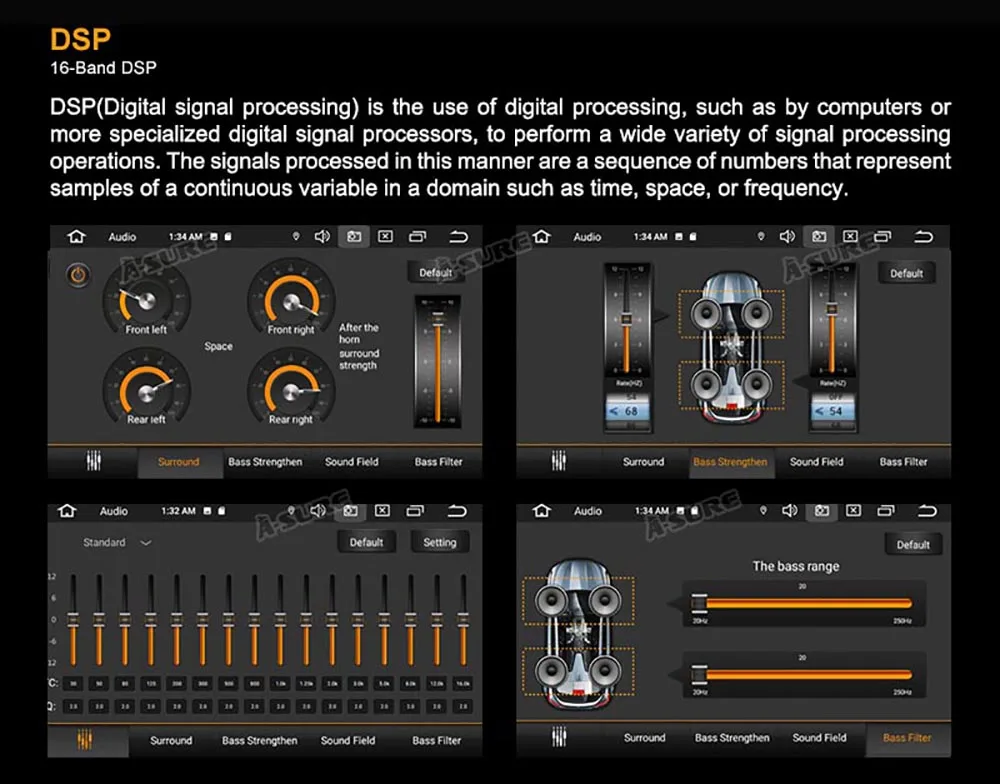1000x784 pixels.
Task: Tap the screenshot camera icon on the Surround screen
Action: [x=354, y=237]
